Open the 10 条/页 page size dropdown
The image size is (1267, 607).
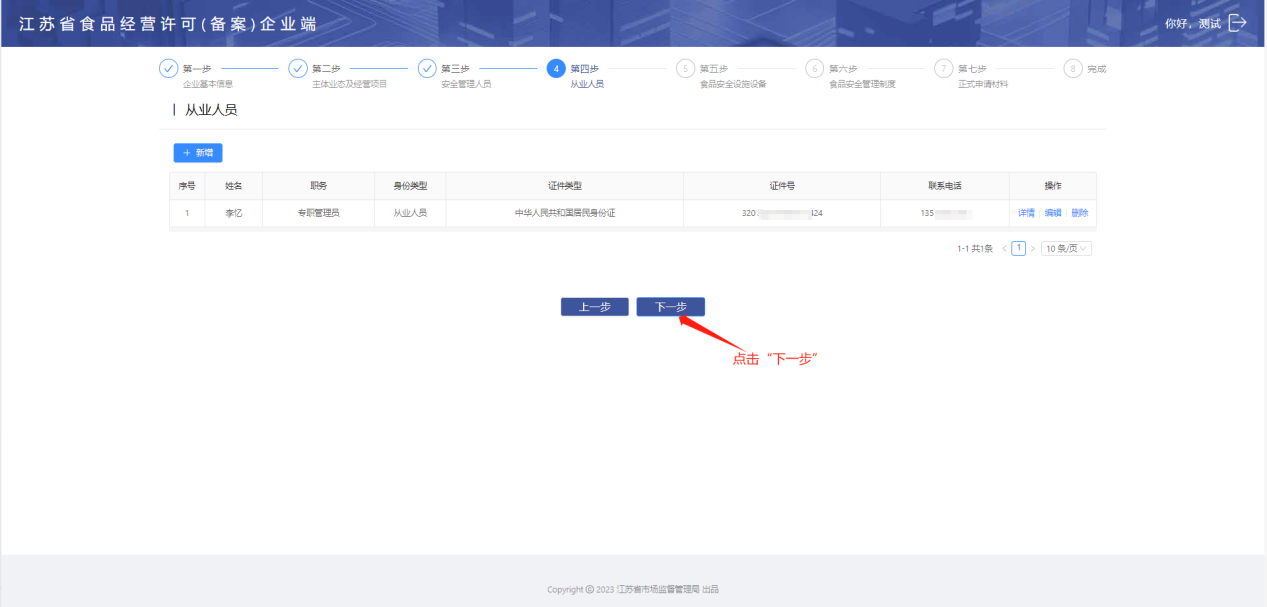click(x=1066, y=248)
